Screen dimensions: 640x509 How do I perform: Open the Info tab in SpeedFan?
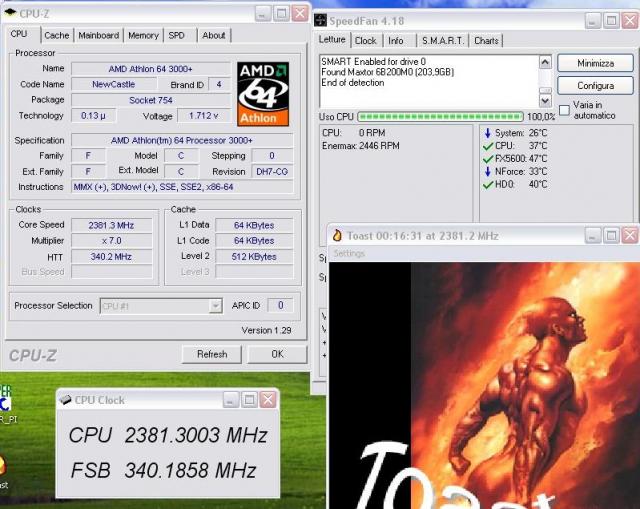coord(396,41)
